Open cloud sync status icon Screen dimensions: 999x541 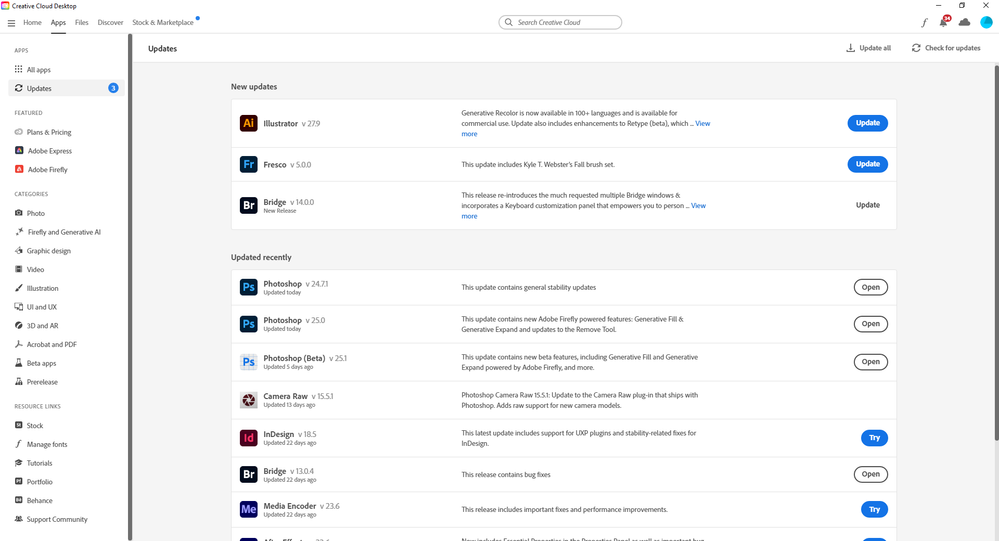(x=964, y=22)
